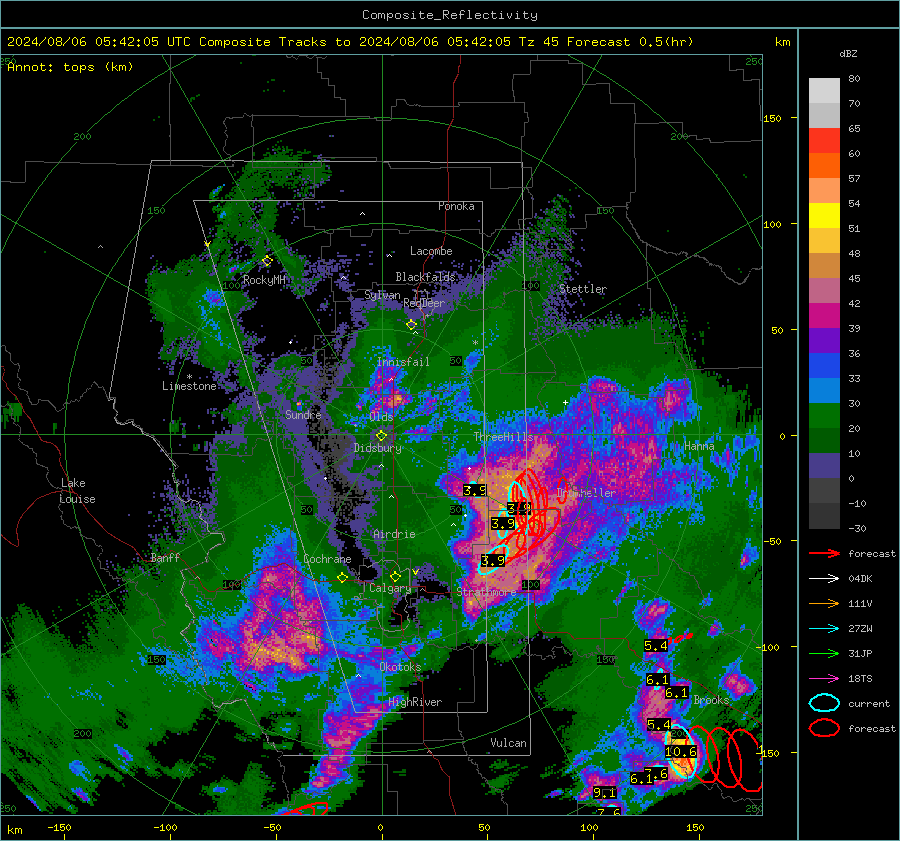Click the Sylvan label on the map
Image resolution: width=900 pixels, height=841 pixels.
(382, 295)
